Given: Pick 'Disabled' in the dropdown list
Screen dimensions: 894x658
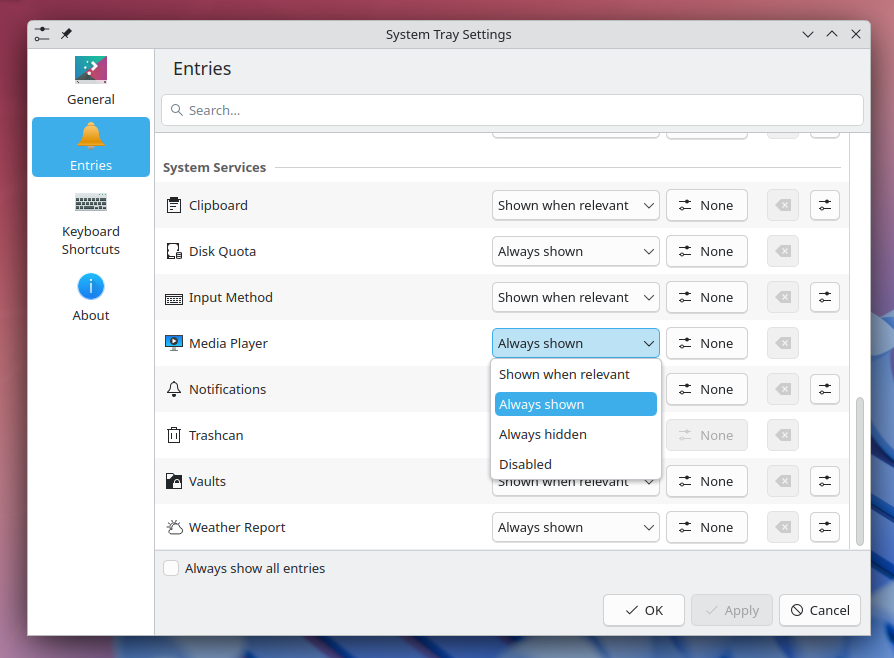Looking at the screenshot, I should [576, 464].
